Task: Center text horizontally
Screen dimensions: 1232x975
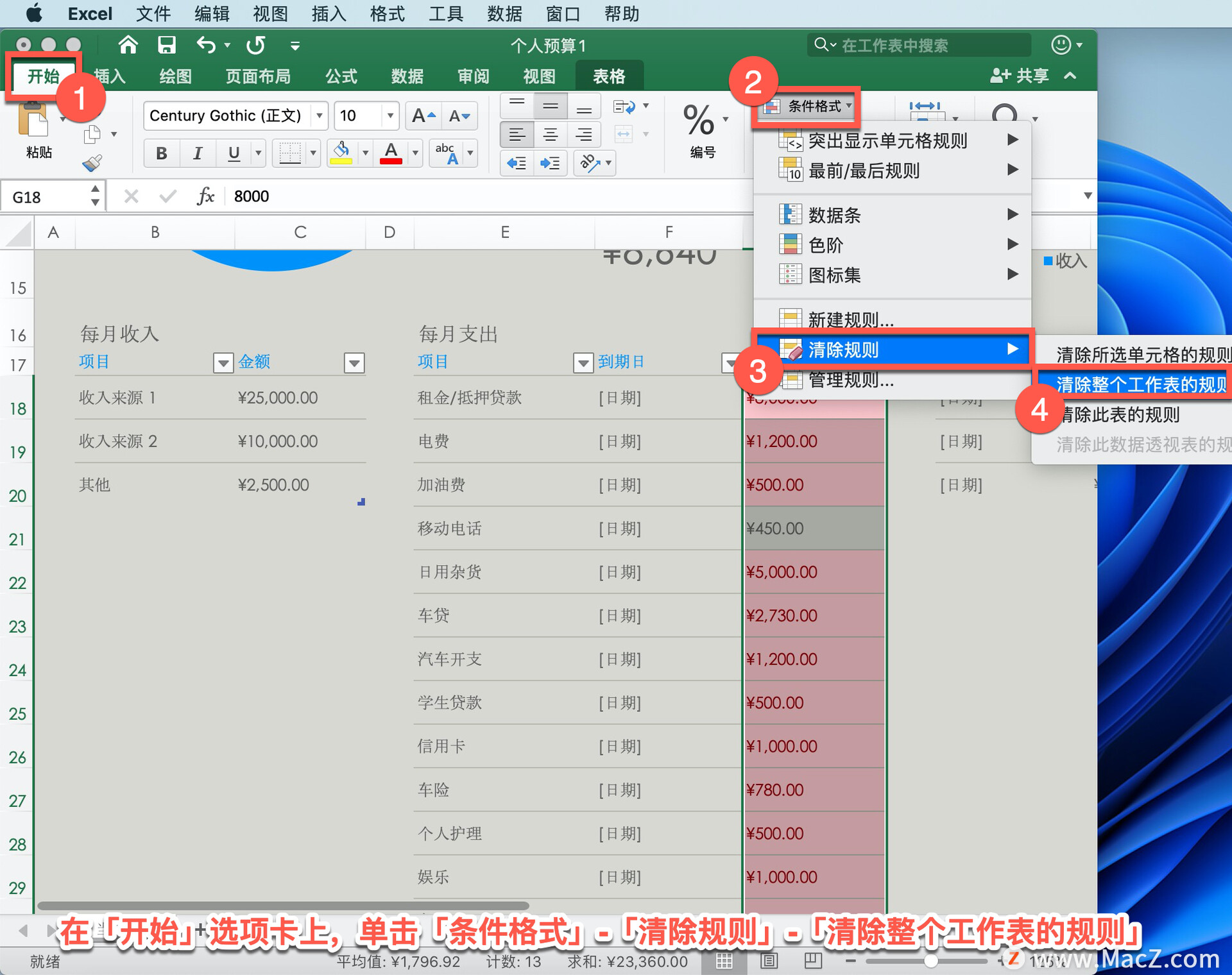Action: 551,135
